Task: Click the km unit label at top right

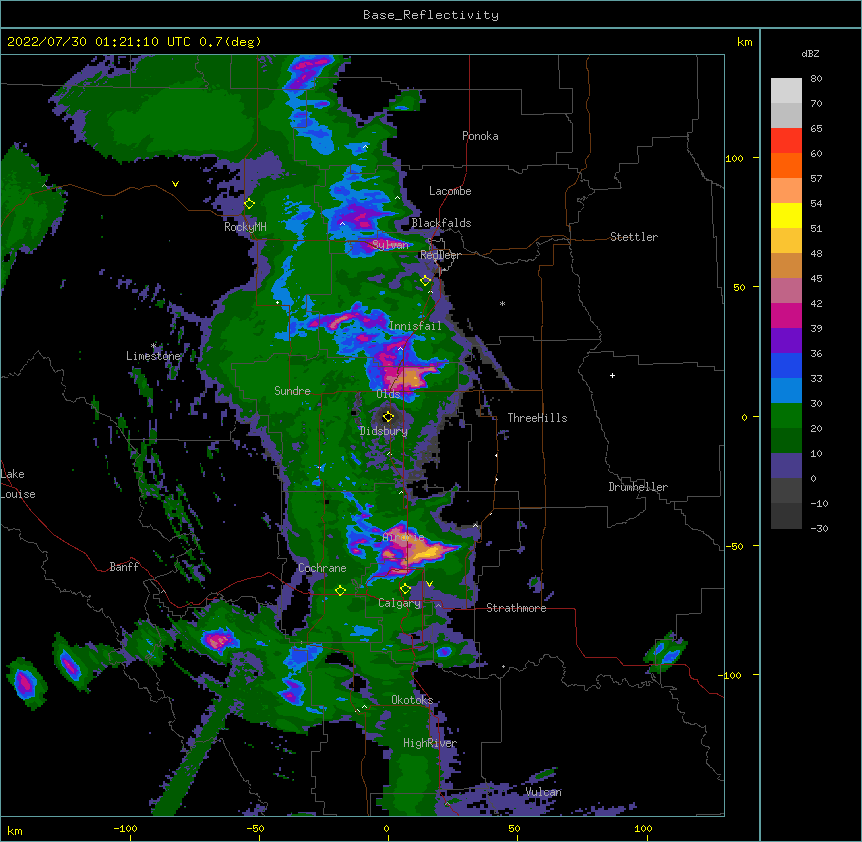Action: (x=744, y=42)
